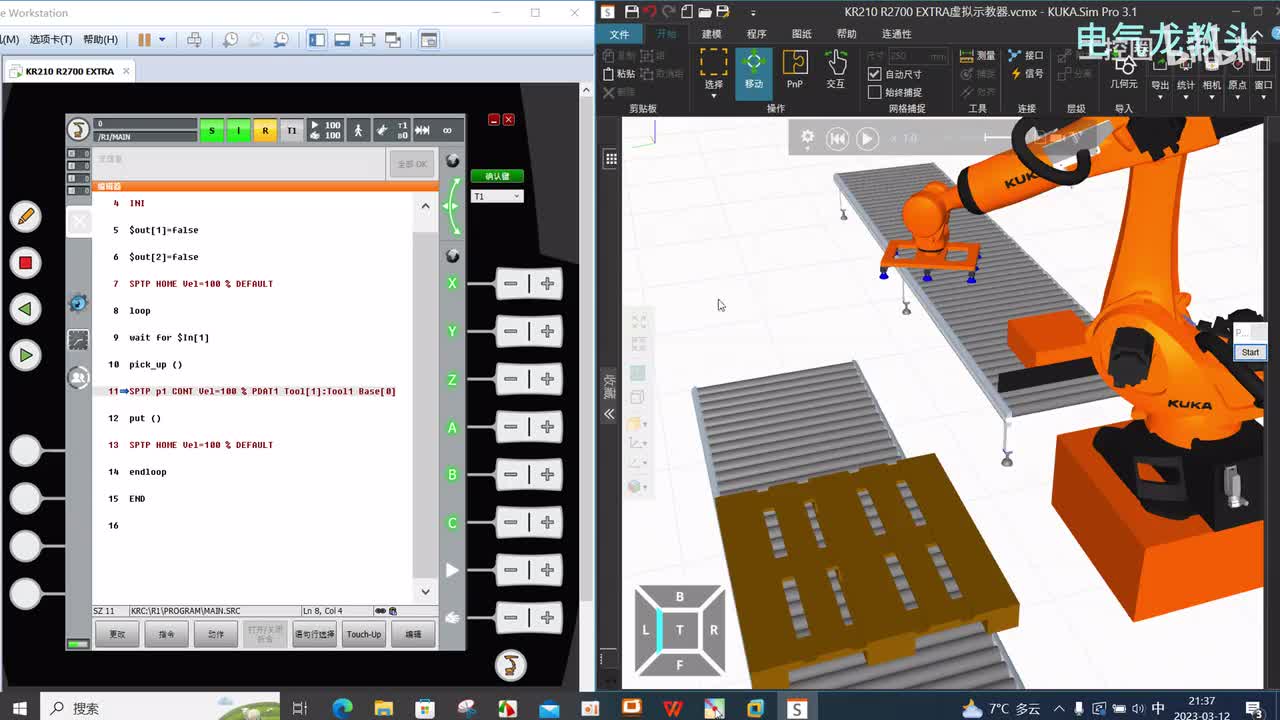Toggle the I drives status indicator
Image resolution: width=1280 pixels, height=720 pixels.
(x=238, y=130)
